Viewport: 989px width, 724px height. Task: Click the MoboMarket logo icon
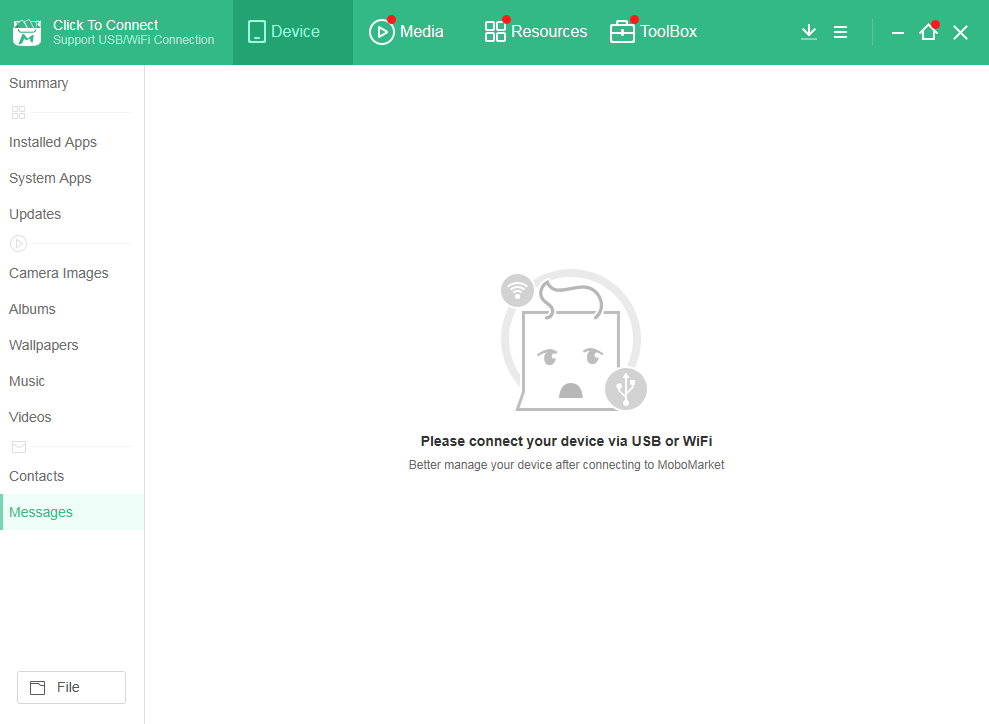click(x=26, y=32)
